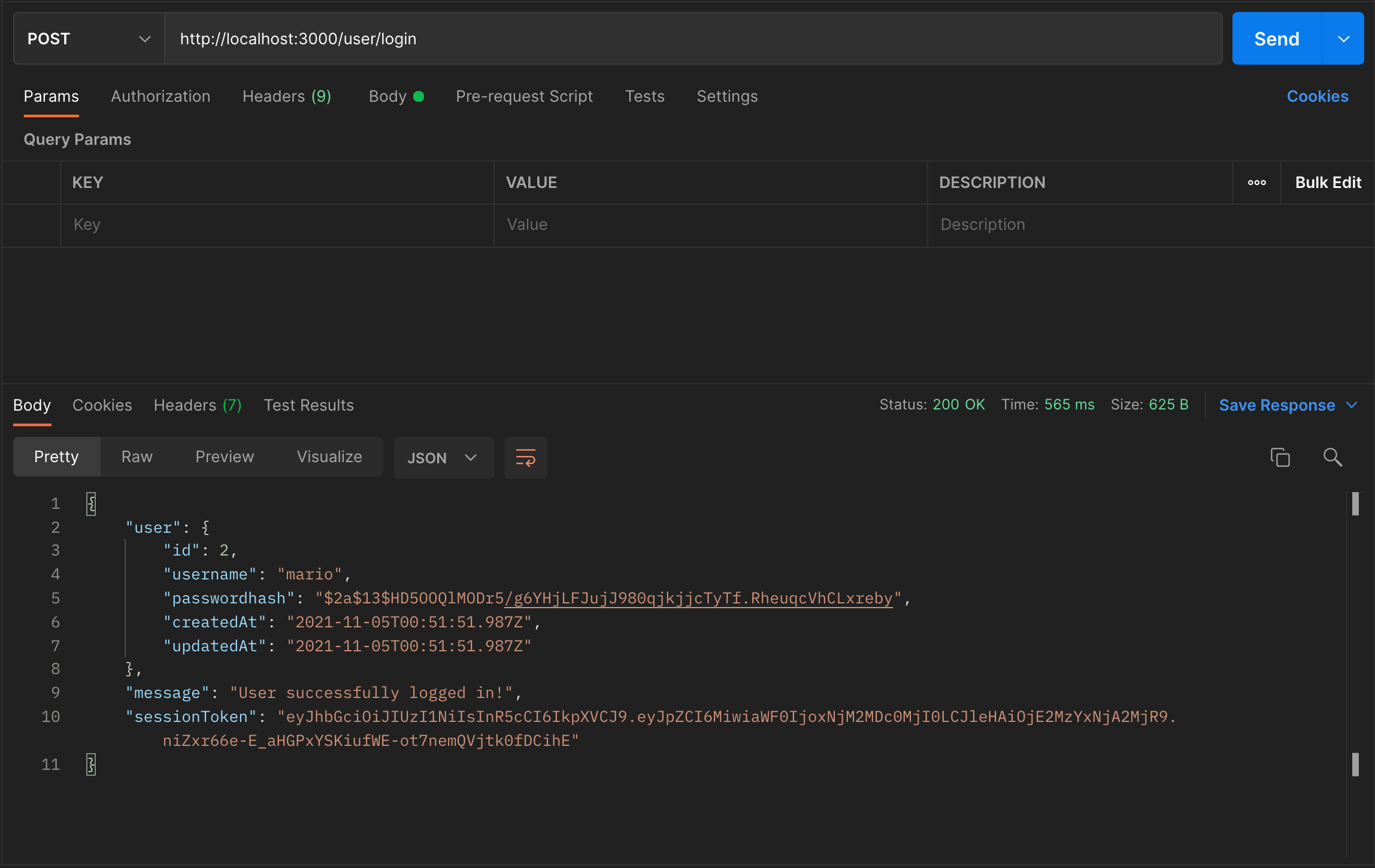The image size is (1375, 868).
Task: Open the Pre-request Script tab
Action: pos(524,96)
